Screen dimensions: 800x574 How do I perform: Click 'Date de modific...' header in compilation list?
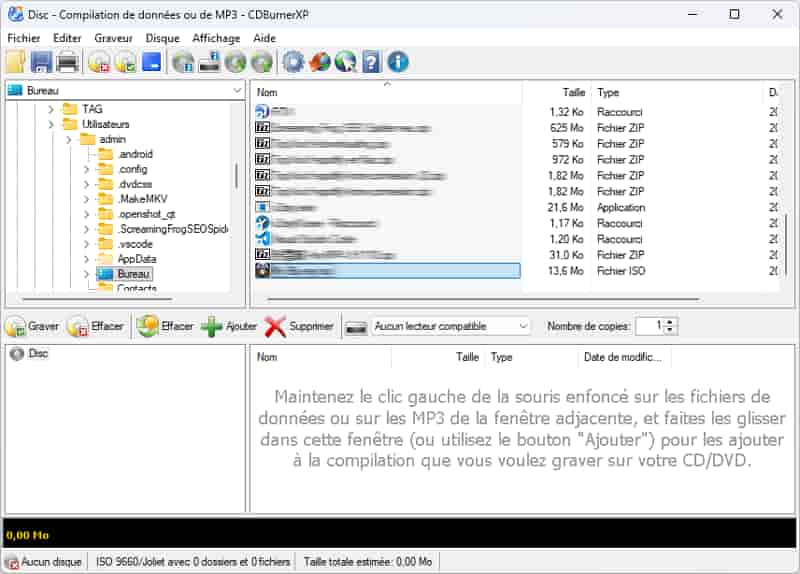pyautogui.click(x=624, y=357)
